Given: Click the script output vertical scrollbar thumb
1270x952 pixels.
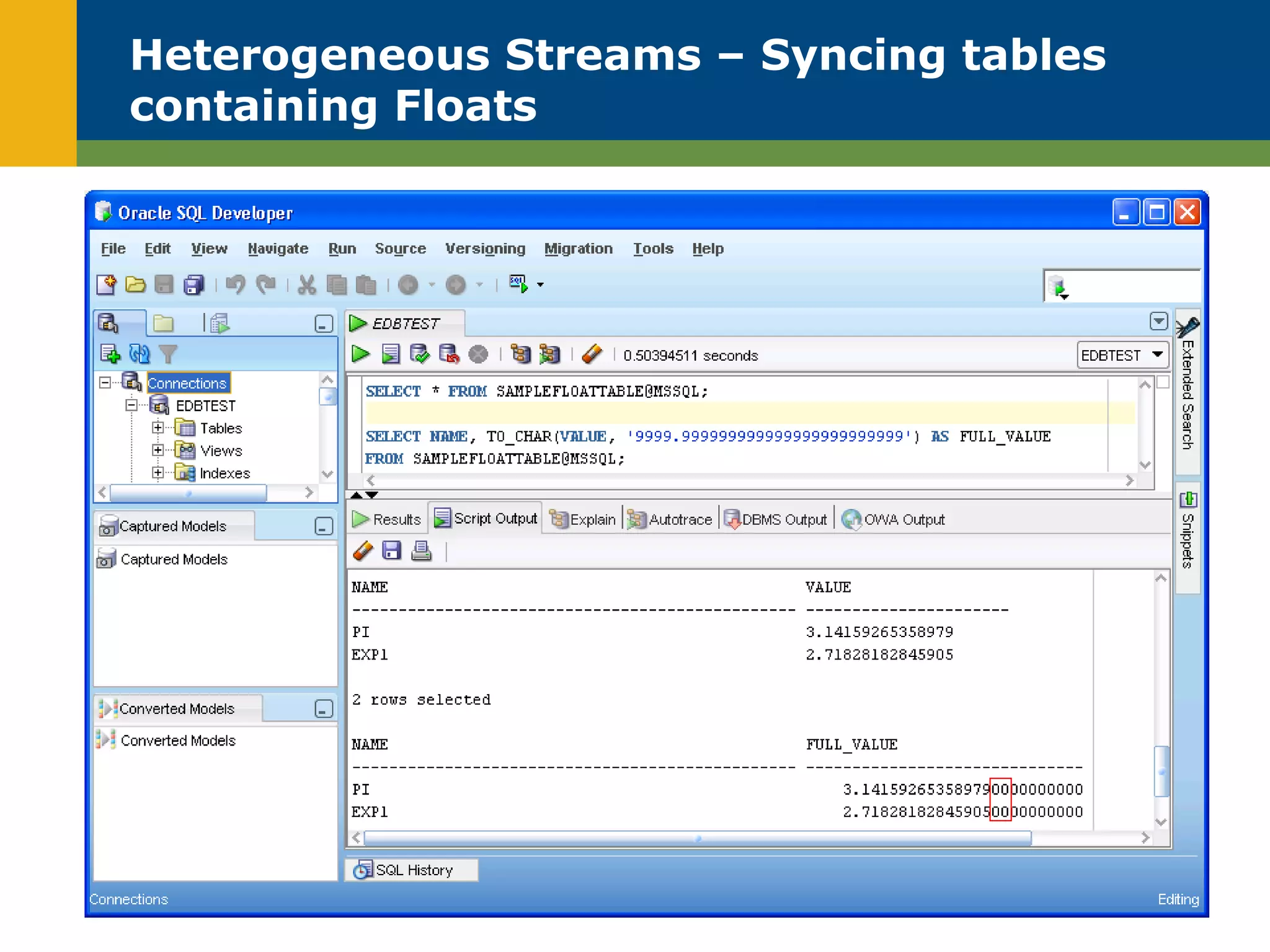Looking at the screenshot, I should pyautogui.click(x=1161, y=771).
